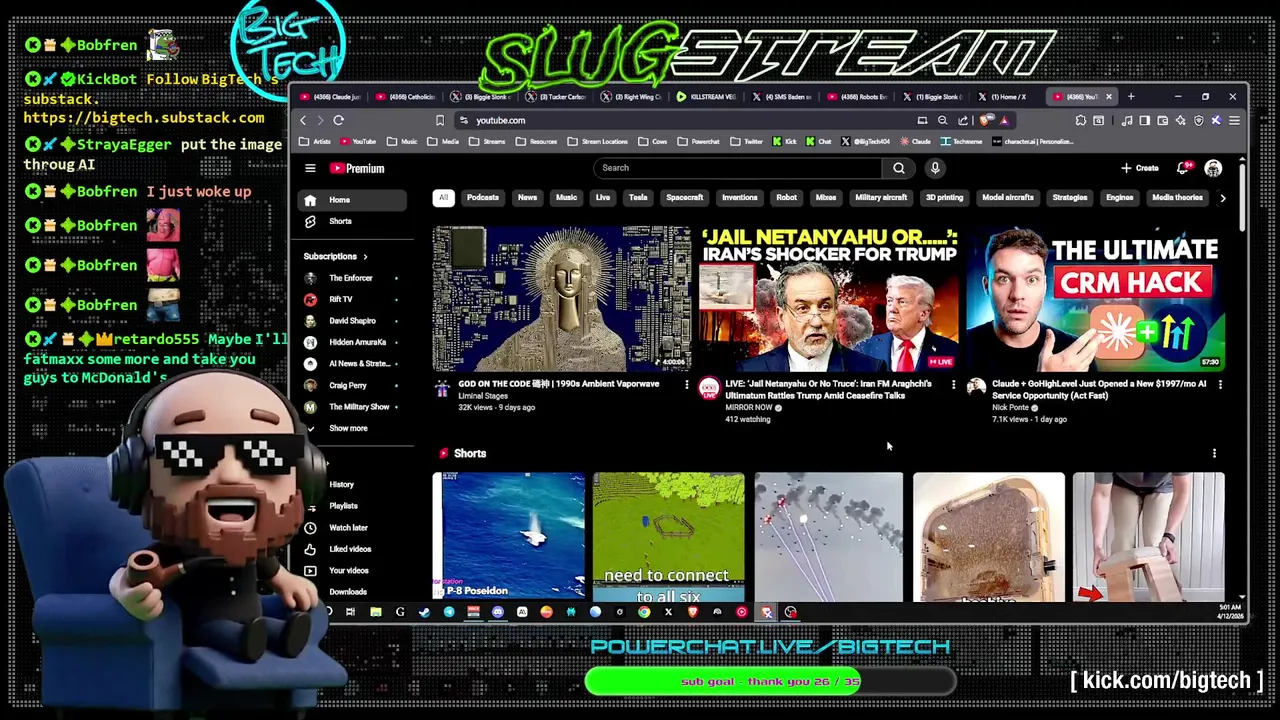Screen dimensions: 1280x720
Task: Open the Kick bookmark
Action: point(784,142)
